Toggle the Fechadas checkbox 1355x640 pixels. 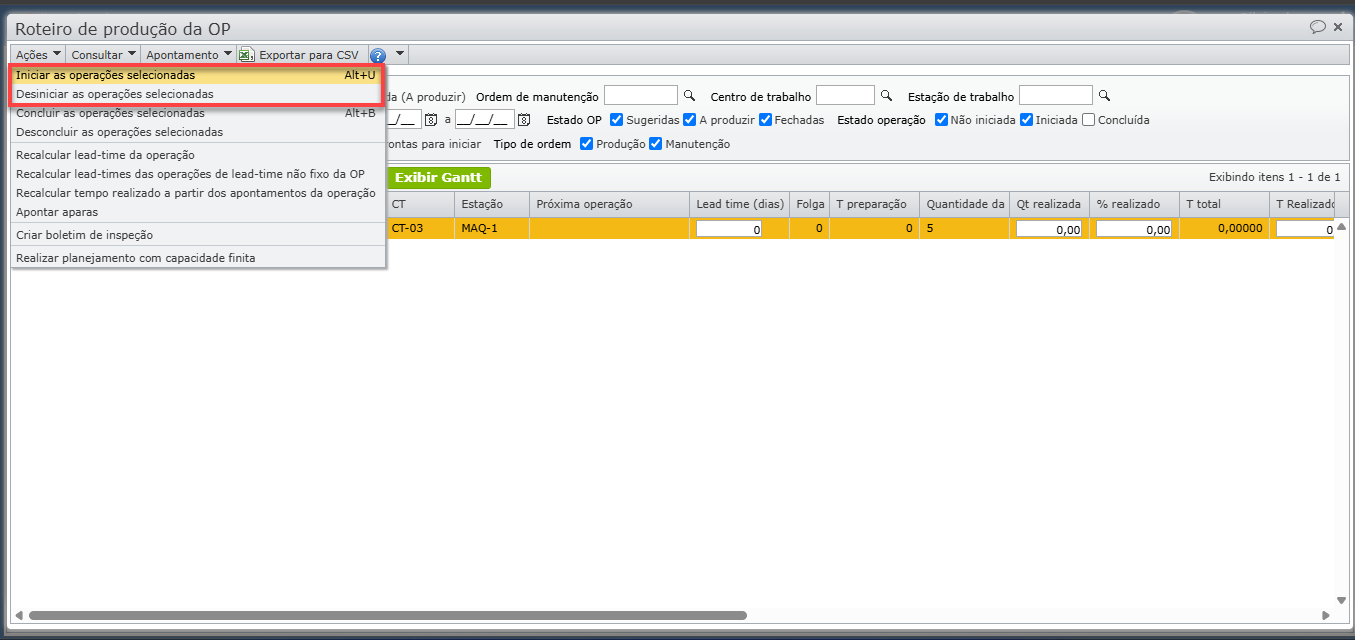pyautogui.click(x=766, y=120)
